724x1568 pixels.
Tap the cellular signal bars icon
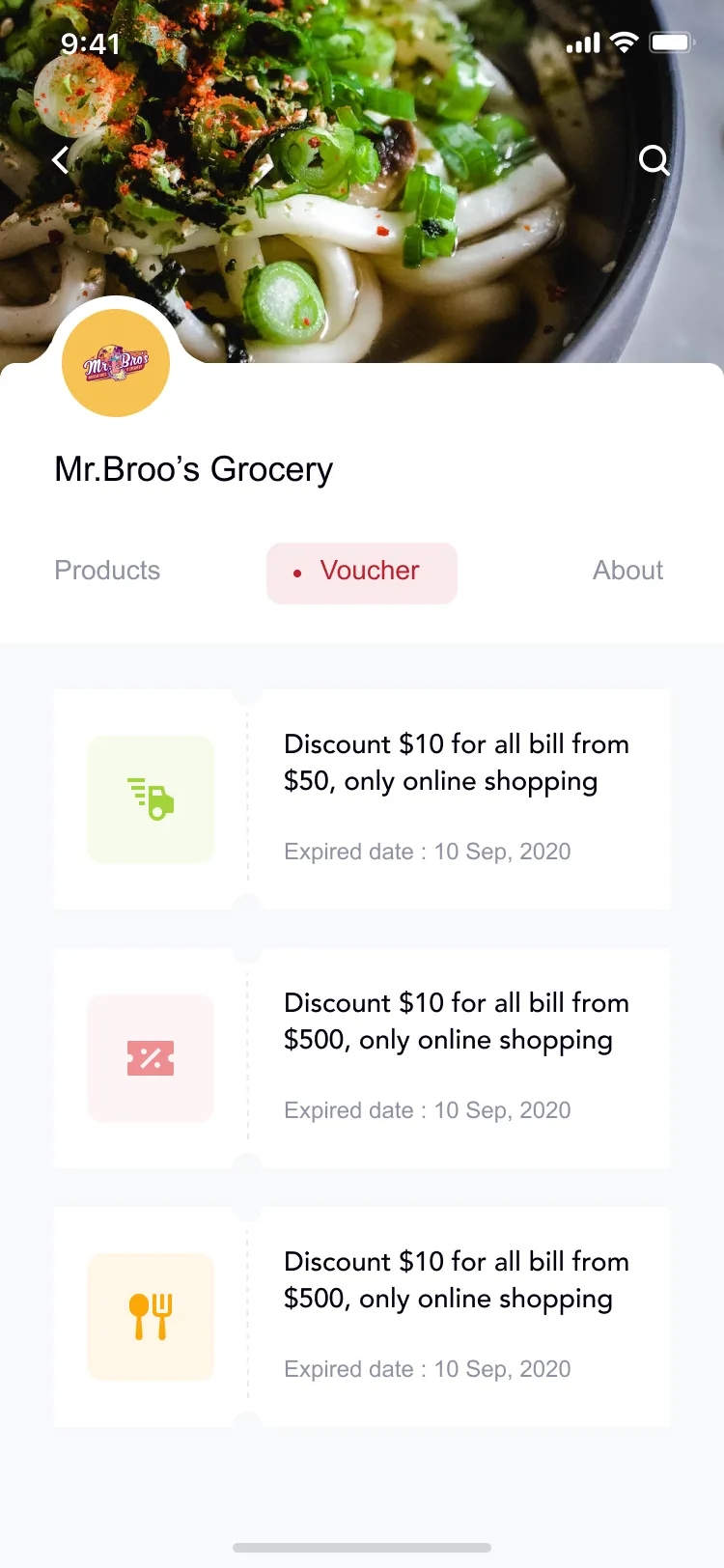pos(583,43)
